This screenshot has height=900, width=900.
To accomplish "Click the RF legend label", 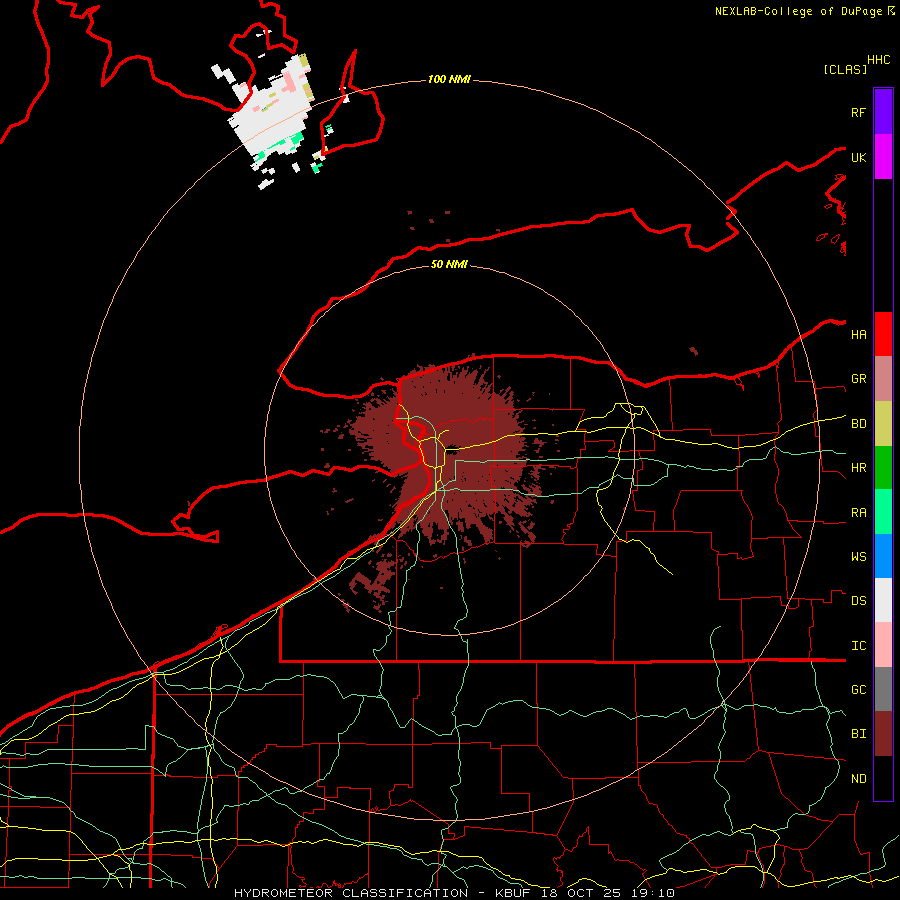I will click(858, 112).
